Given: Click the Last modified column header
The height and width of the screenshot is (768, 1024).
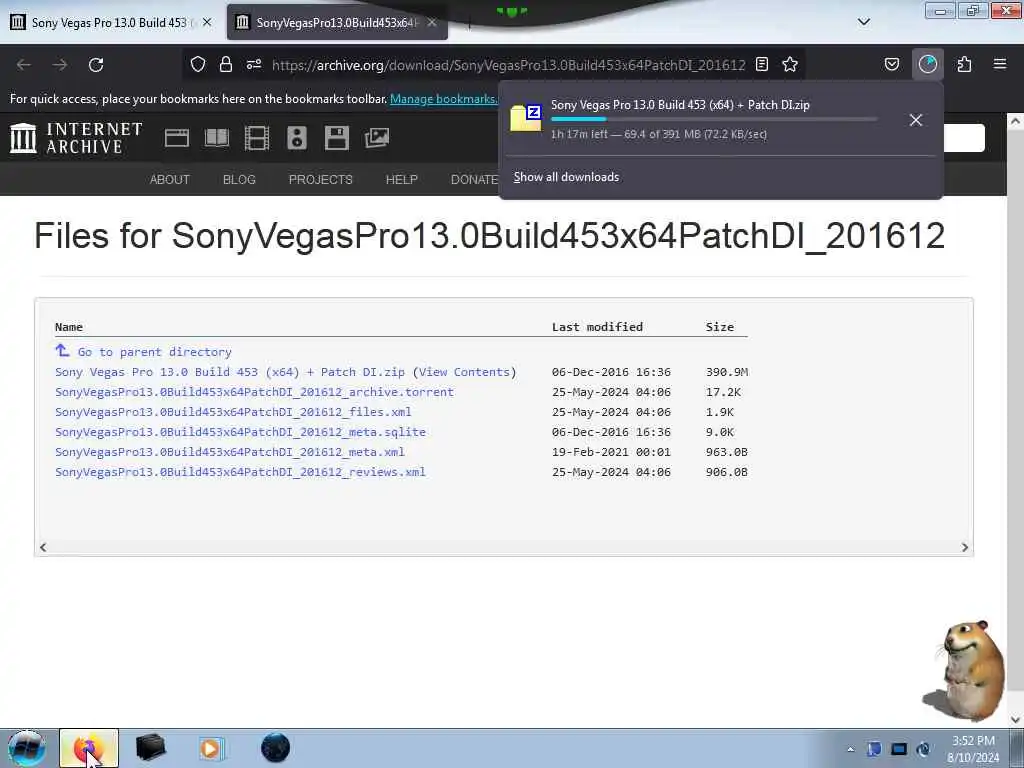Looking at the screenshot, I should pos(597,327).
